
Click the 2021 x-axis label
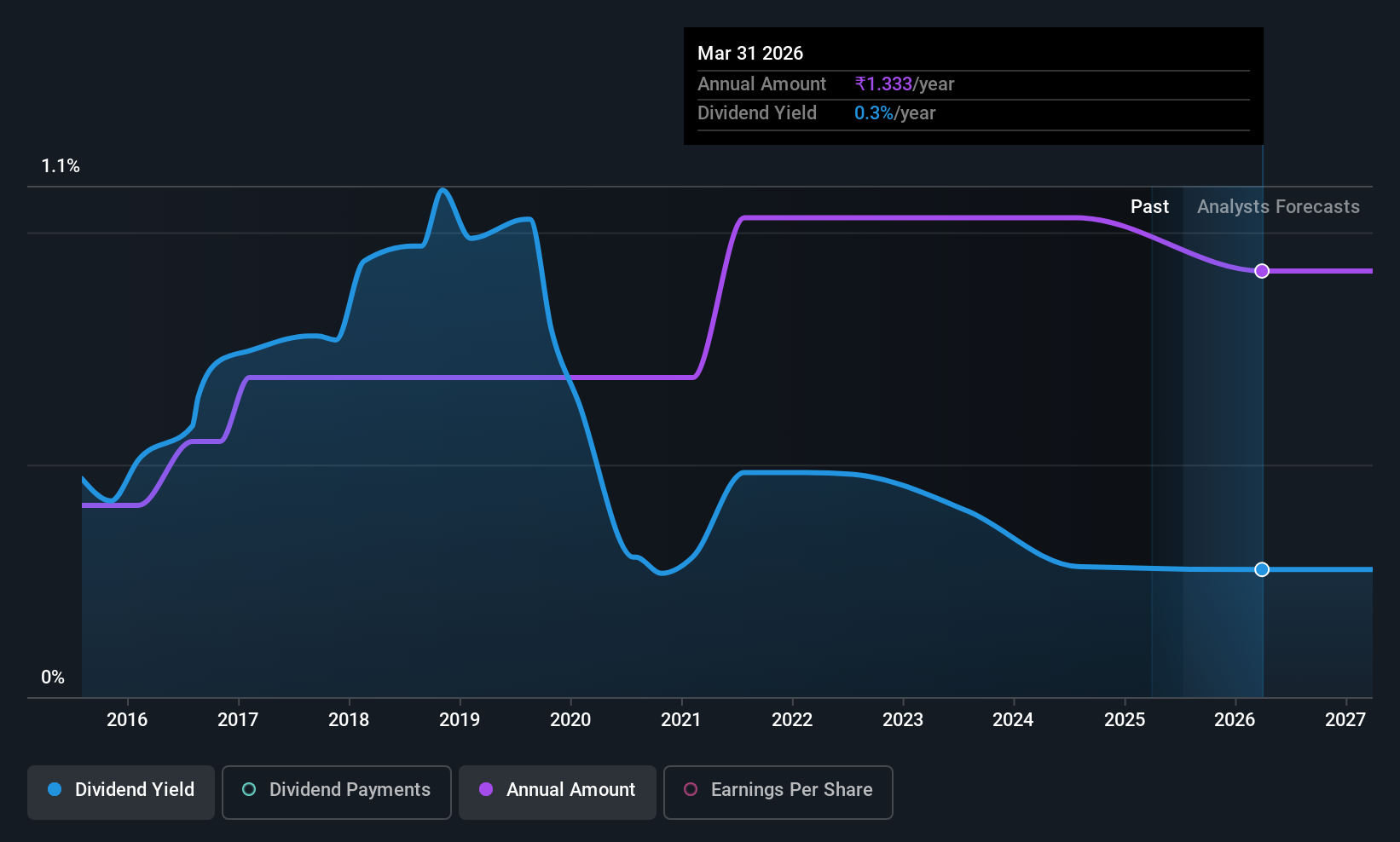[681, 720]
